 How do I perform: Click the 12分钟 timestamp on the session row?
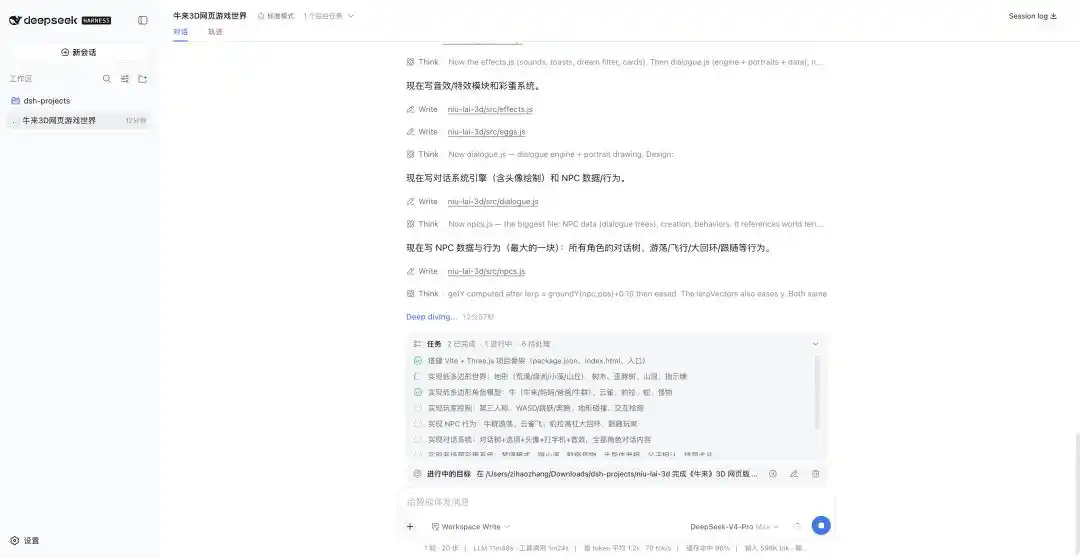point(135,121)
